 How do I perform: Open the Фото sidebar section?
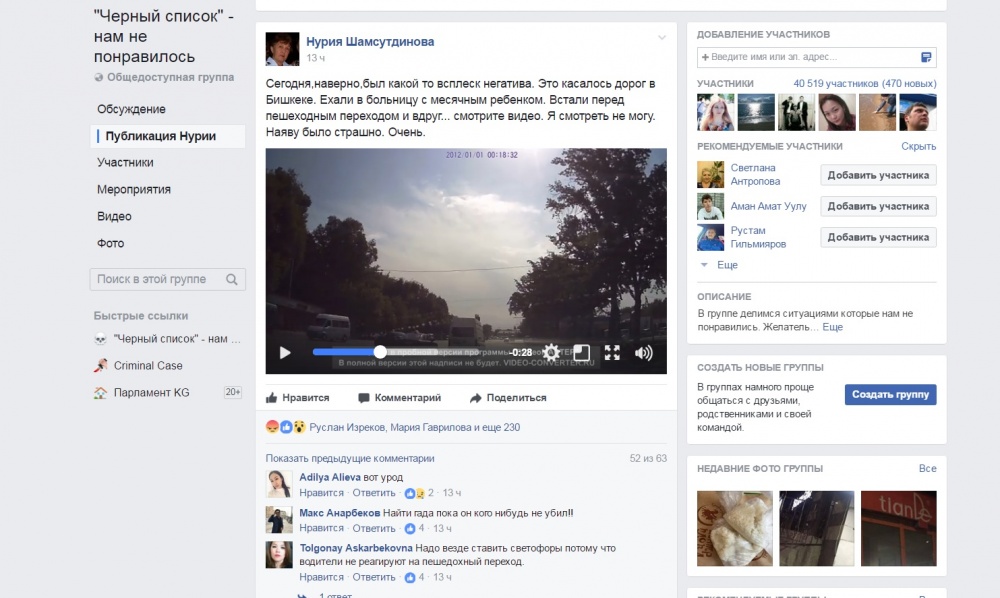(110, 243)
